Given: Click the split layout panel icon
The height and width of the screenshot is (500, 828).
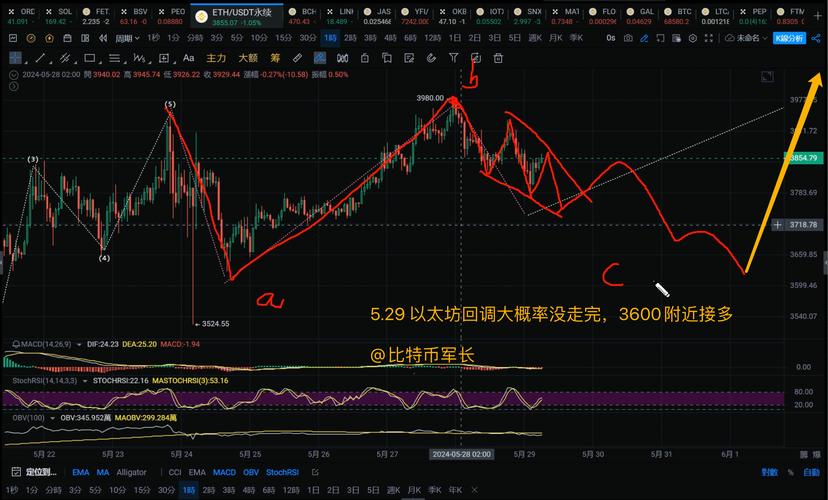Looking at the screenshot, I should click(x=85, y=38).
